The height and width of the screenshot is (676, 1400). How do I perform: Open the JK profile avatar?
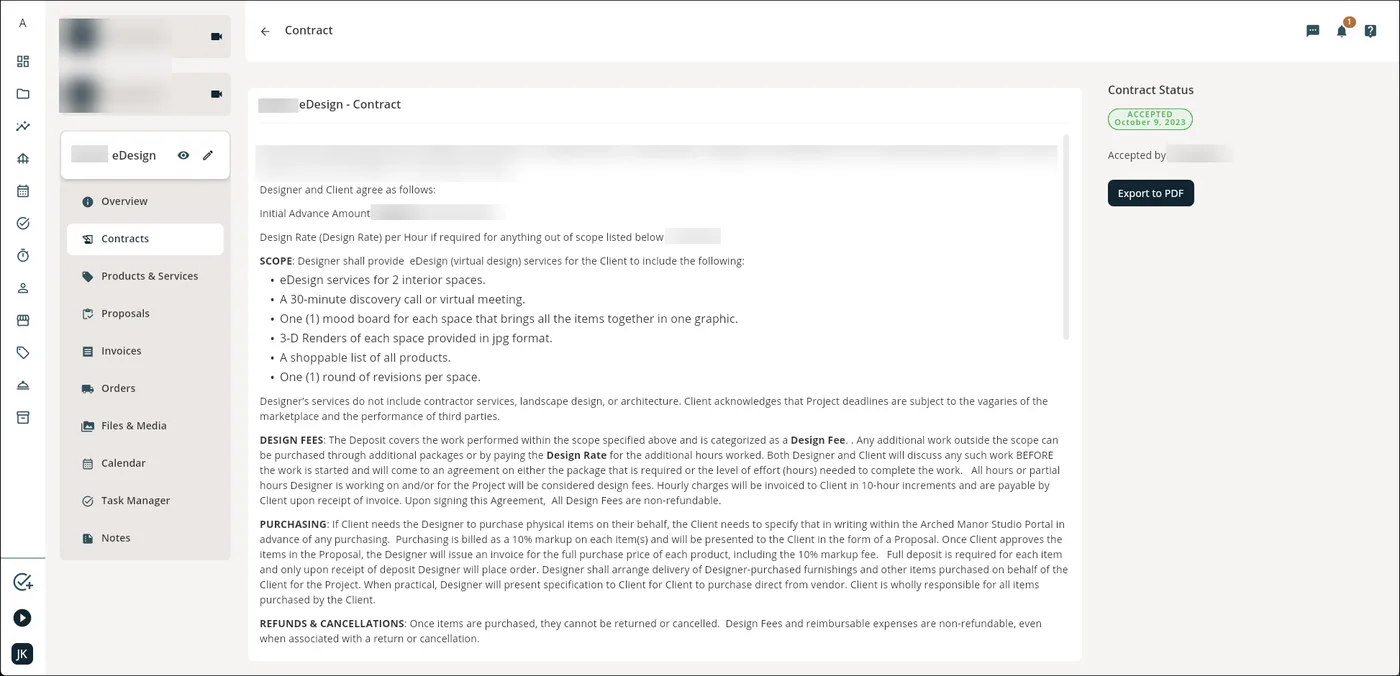coord(22,653)
